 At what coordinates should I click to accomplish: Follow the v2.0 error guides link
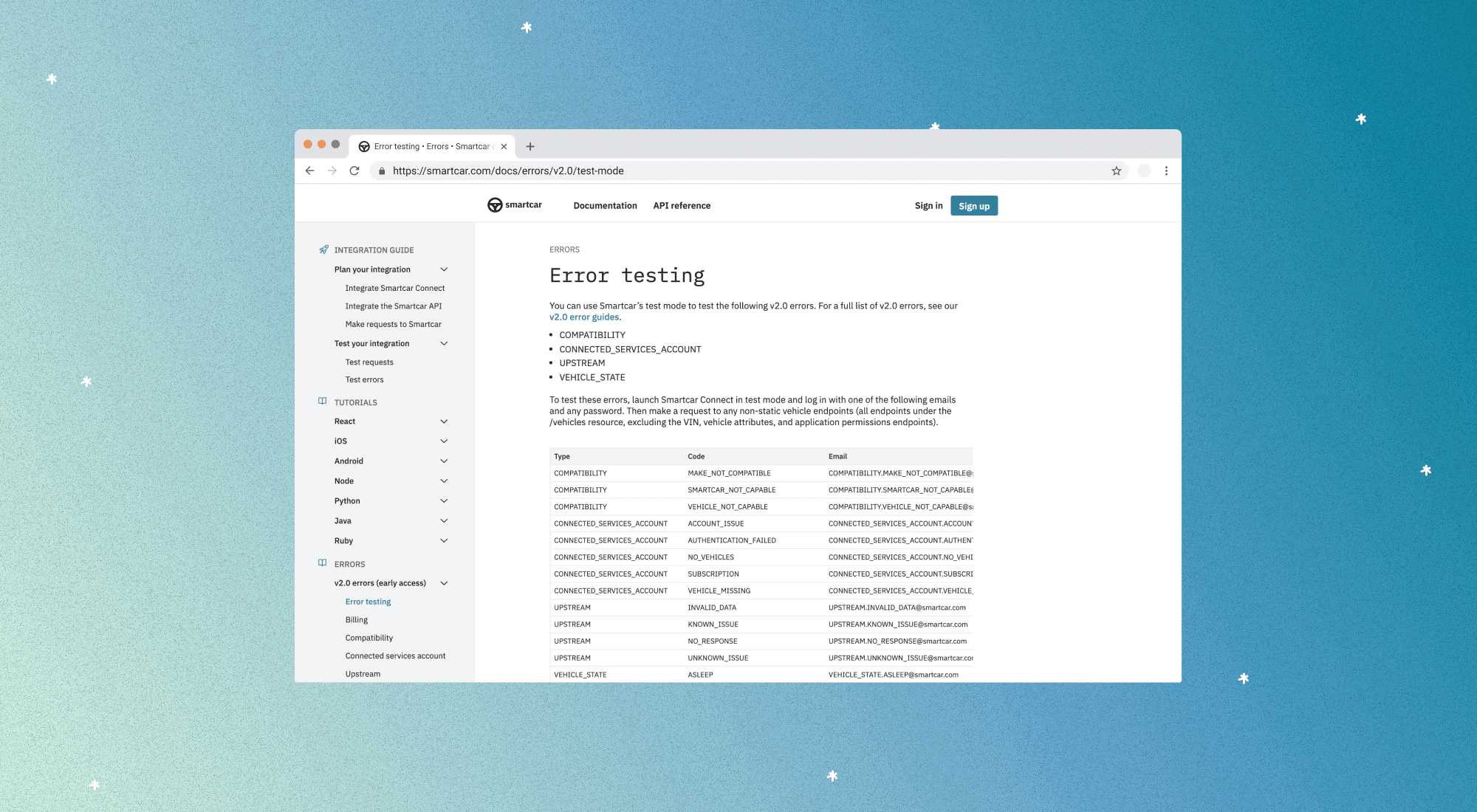click(x=584, y=317)
